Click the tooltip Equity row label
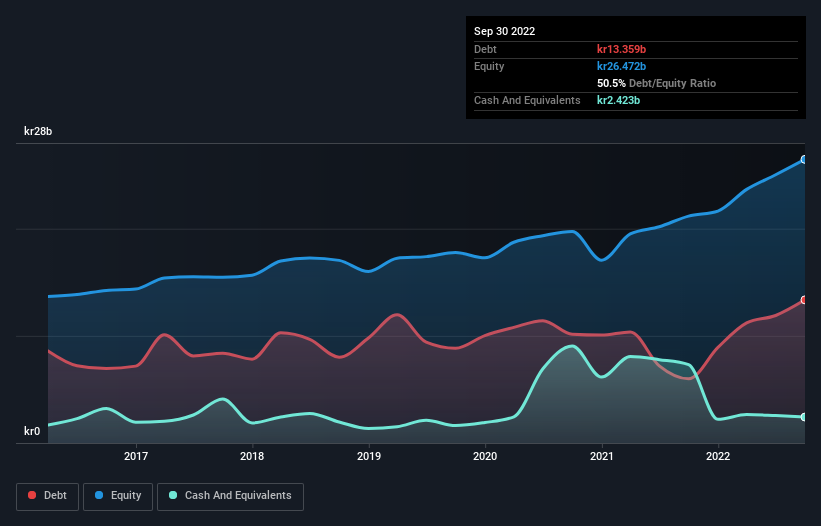The height and width of the screenshot is (526, 821). pyautogui.click(x=489, y=66)
